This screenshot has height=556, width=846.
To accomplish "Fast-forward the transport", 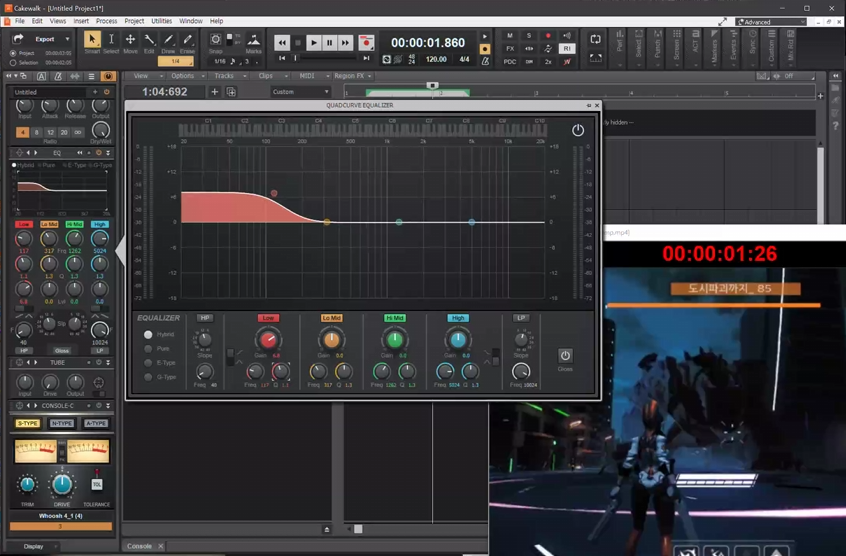I will [x=345, y=43].
